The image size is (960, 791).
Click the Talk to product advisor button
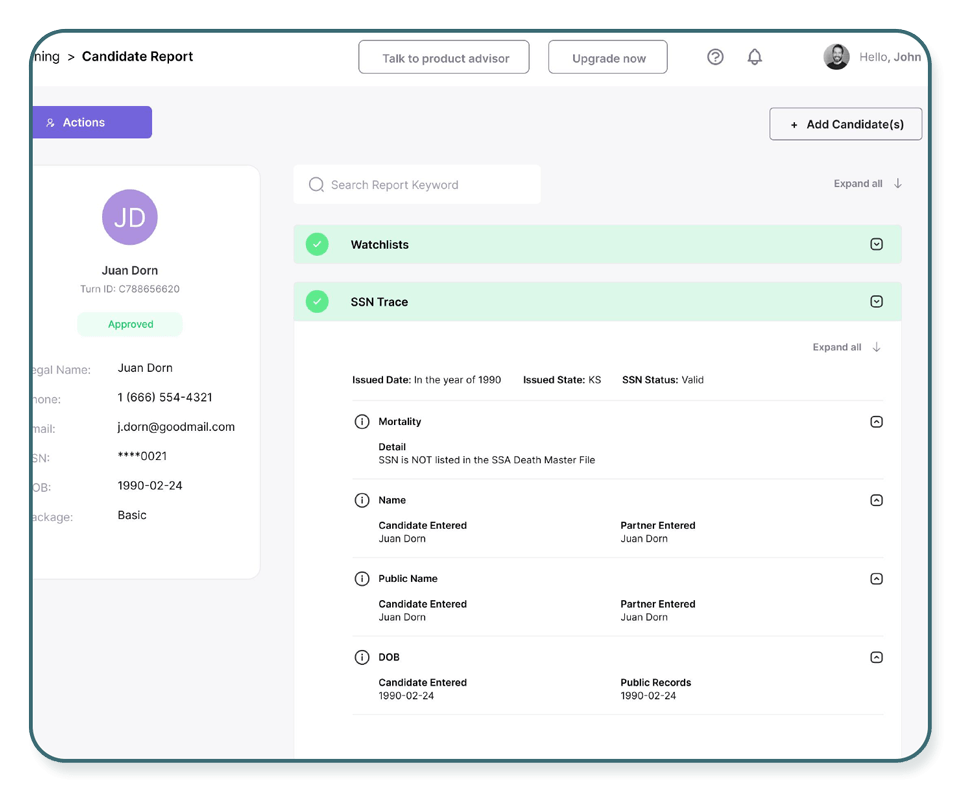click(x=443, y=57)
